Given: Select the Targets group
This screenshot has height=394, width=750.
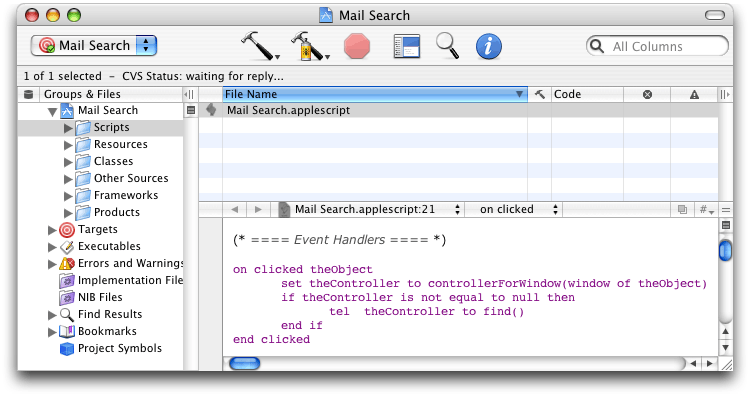Looking at the screenshot, I should 100,230.
